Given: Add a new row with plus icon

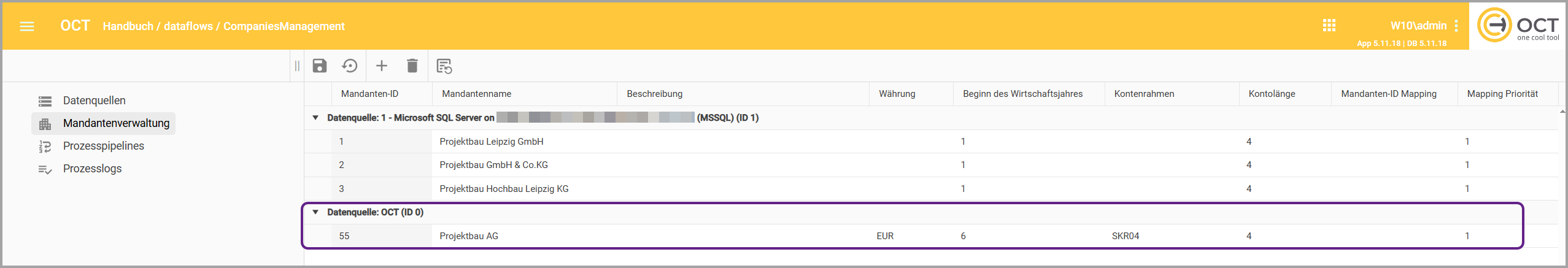Looking at the screenshot, I should [382, 66].
